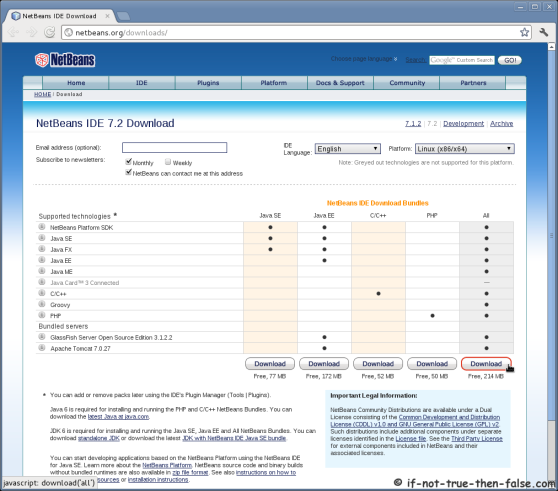Expand info icon beside Java EE row
This screenshot has height=491, width=558.
pyautogui.click(x=42, y=260)
